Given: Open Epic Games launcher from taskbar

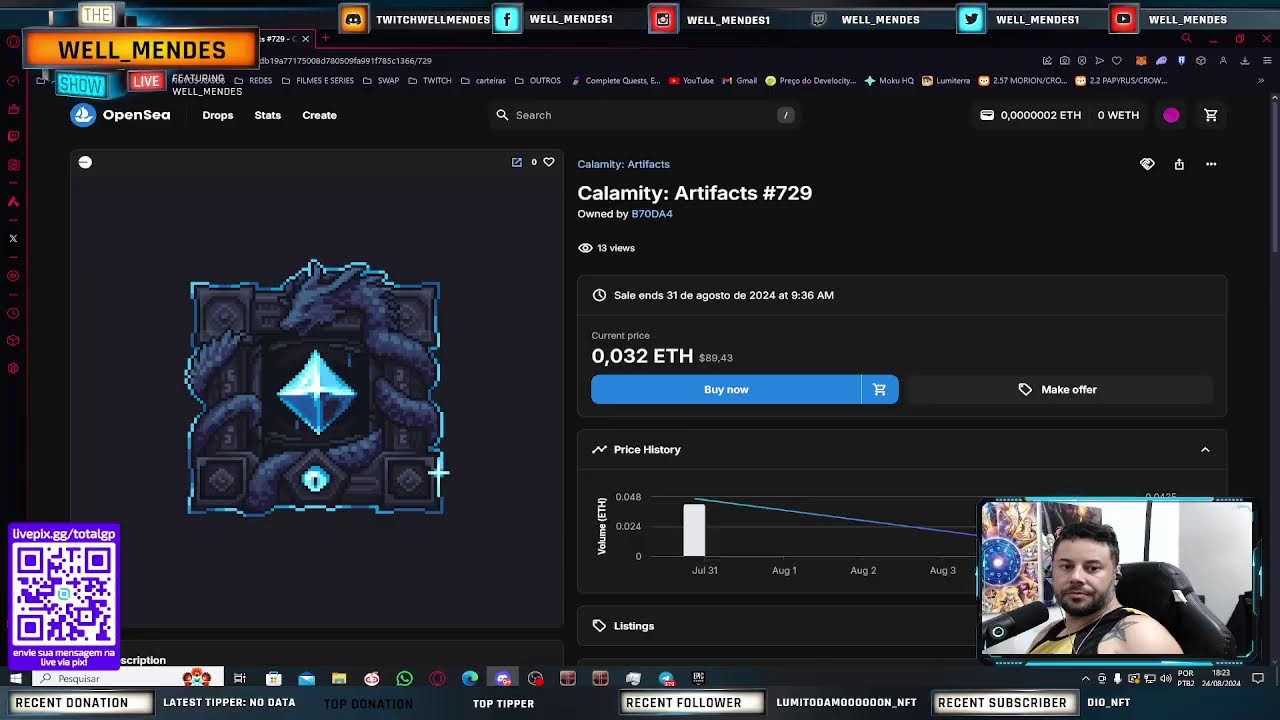Looking at the screenshot, I should tap(698, 678).
